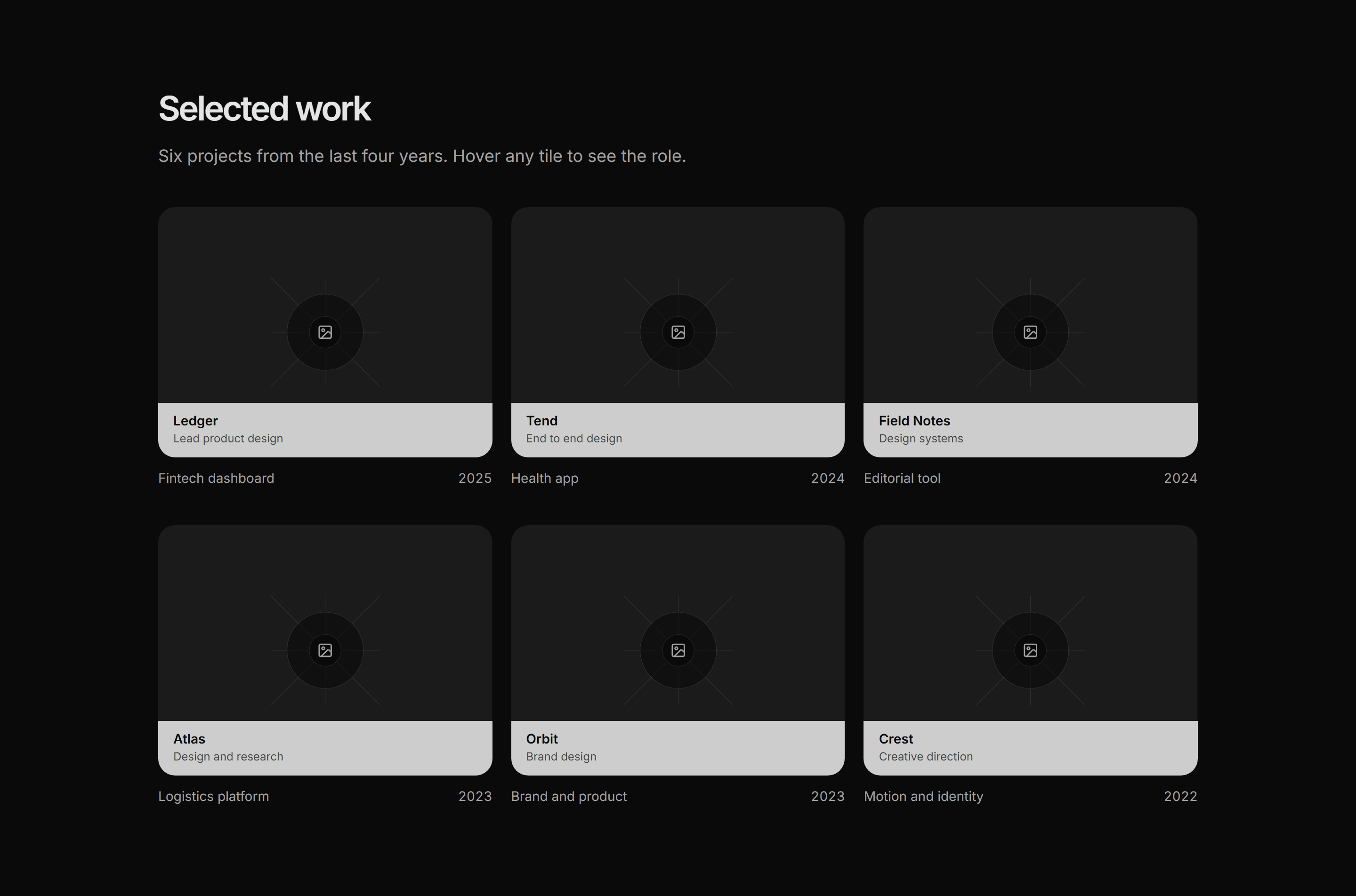Open the Ledger project title

[x=195, y=421]
